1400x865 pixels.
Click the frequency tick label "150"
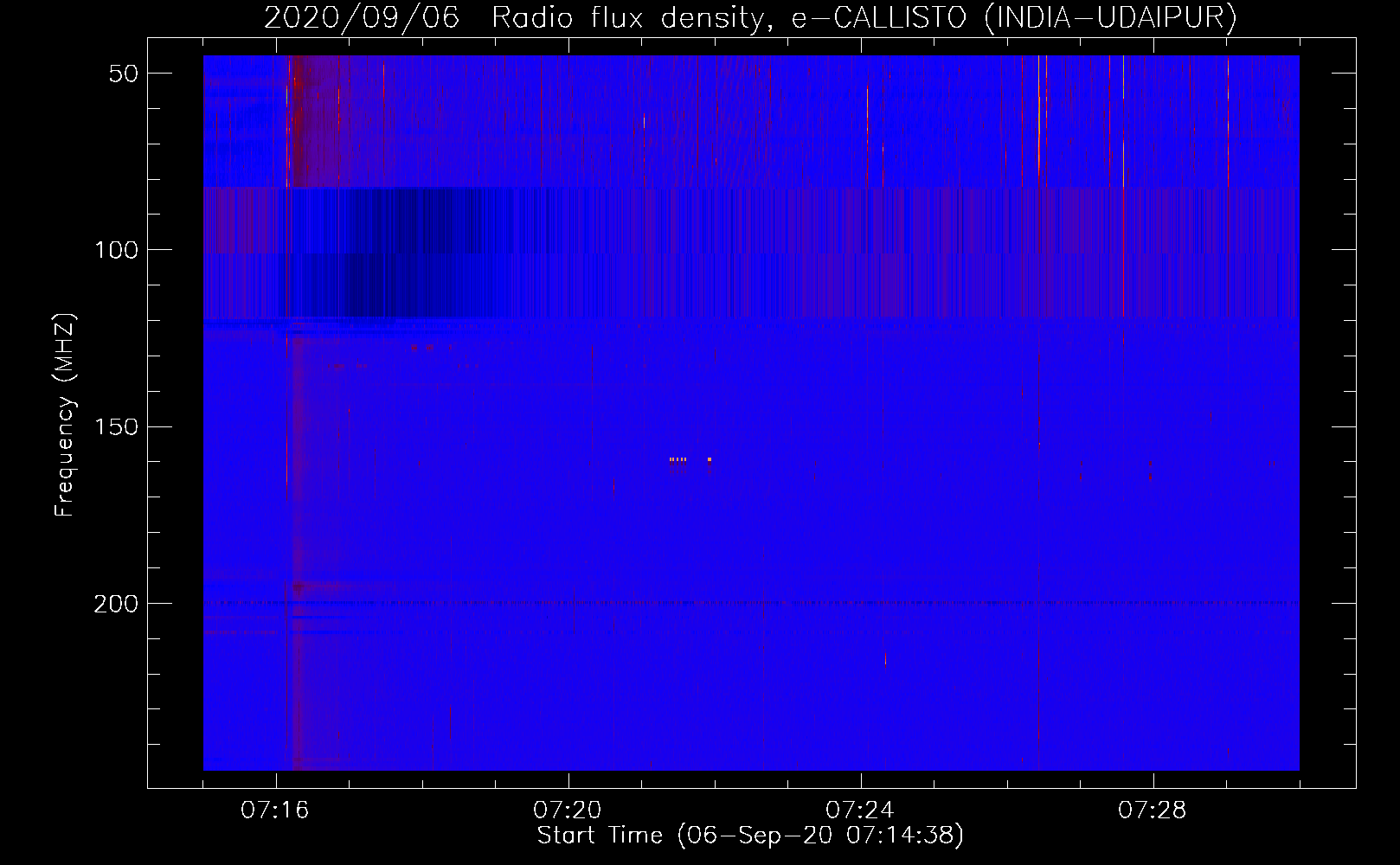point(116,427)
